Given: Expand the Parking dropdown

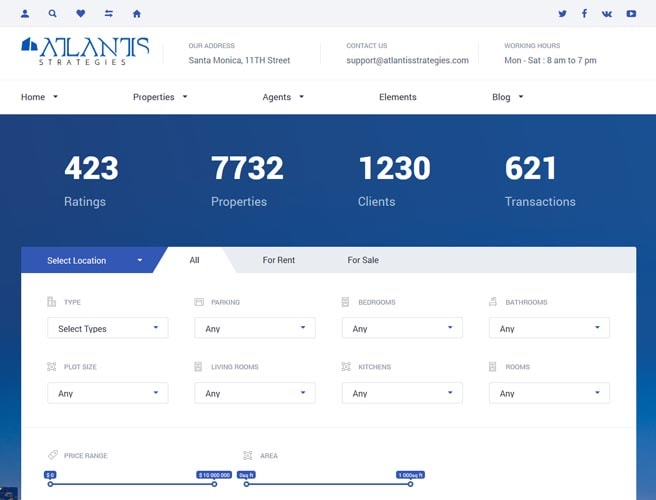Looking at the screenshot, I should (x=255, y=328).
